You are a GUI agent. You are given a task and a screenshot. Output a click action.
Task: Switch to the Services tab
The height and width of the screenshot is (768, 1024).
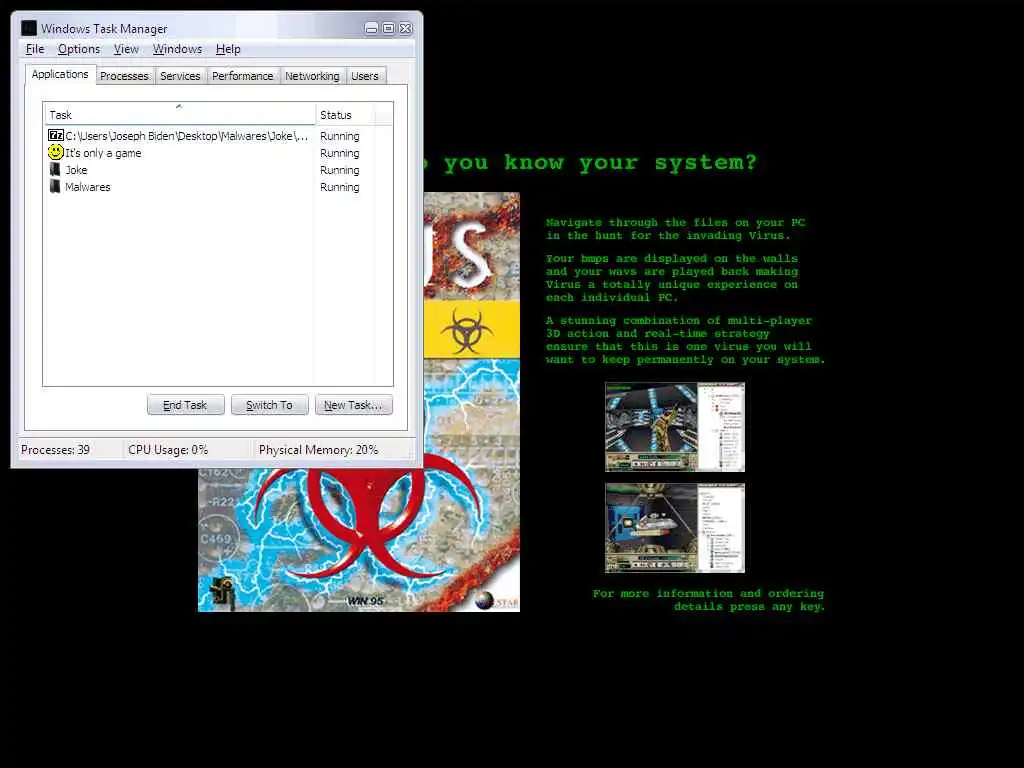pyautogui.click(x=180, y=76)
